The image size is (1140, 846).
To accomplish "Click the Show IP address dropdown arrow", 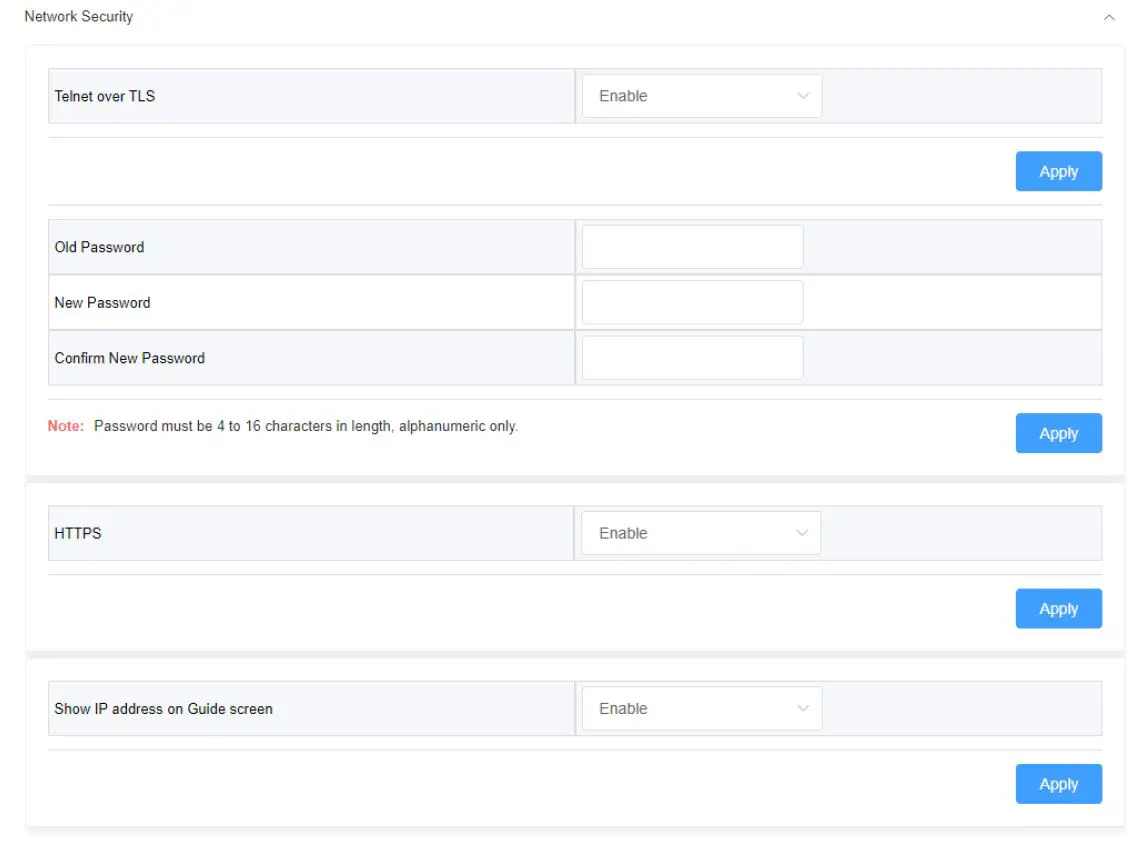I will click(x=802, y=708).
